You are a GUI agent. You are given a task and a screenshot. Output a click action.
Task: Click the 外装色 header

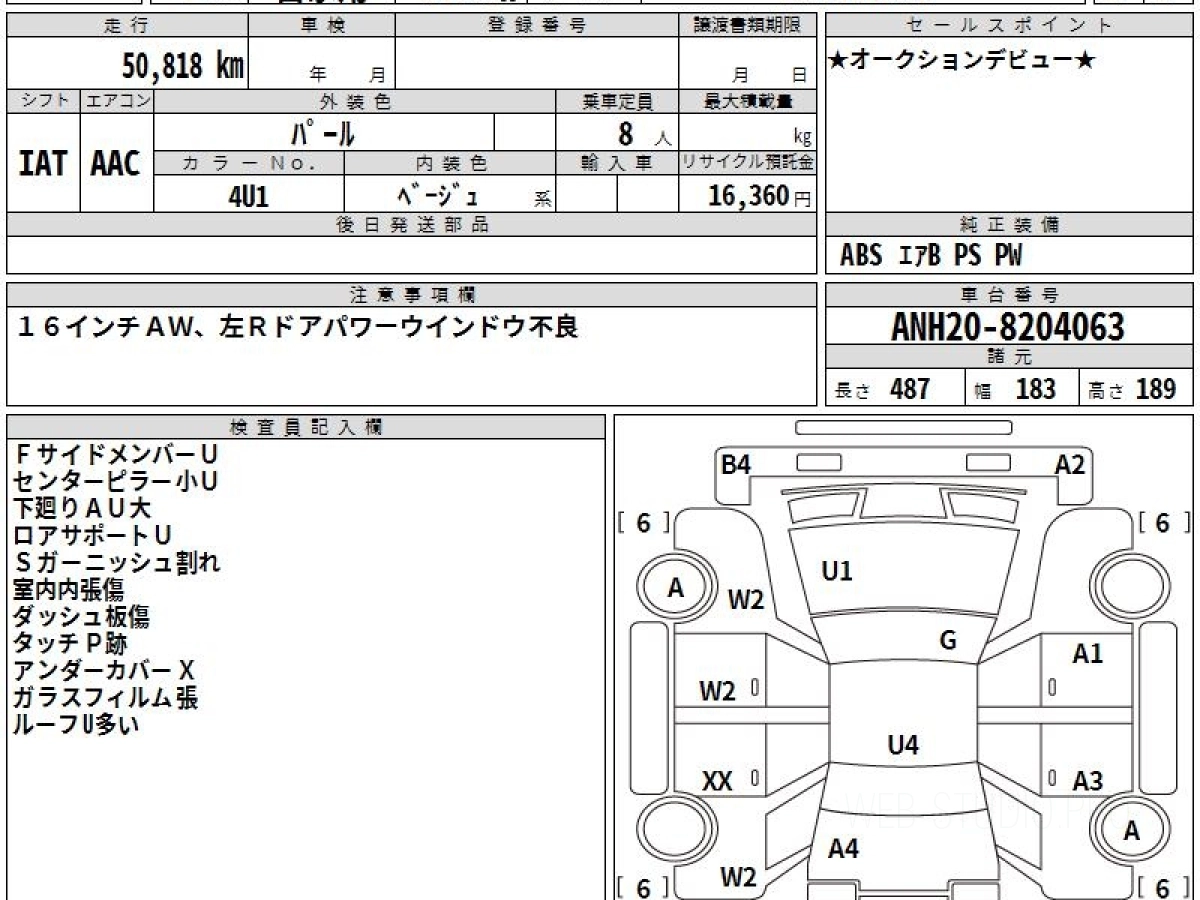point(355,101)
